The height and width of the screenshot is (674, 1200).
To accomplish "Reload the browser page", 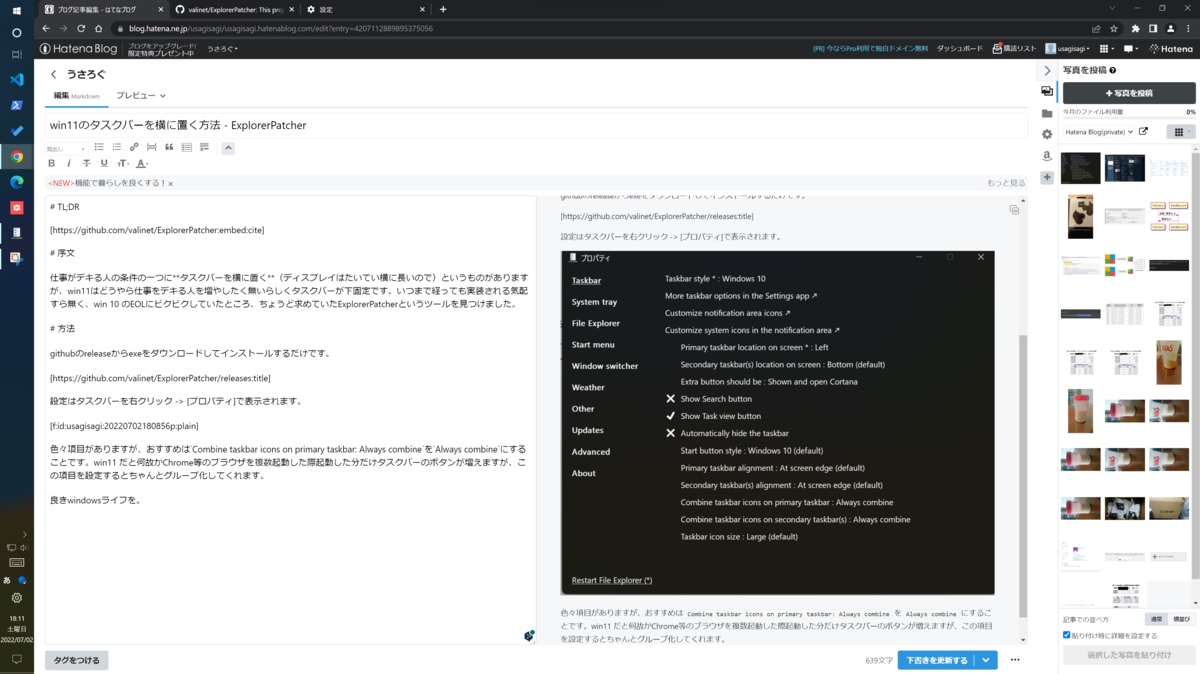I will [x=81, y=29].
